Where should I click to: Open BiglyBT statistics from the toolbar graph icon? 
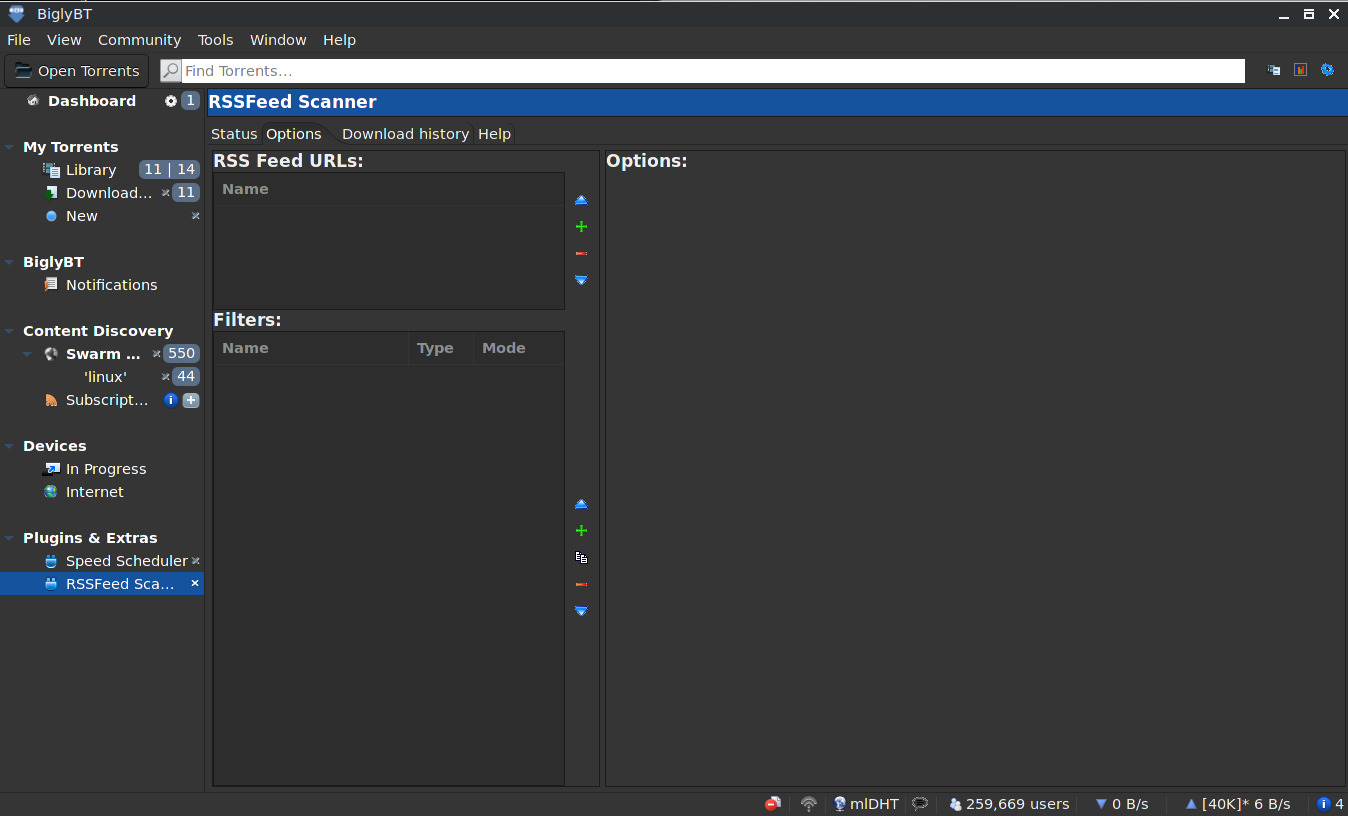[x=1301, y=70]
